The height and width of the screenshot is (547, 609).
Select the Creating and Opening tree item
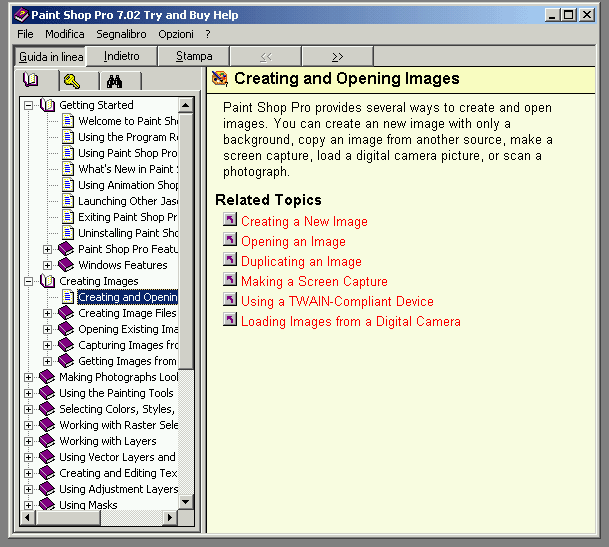point(128,297)
